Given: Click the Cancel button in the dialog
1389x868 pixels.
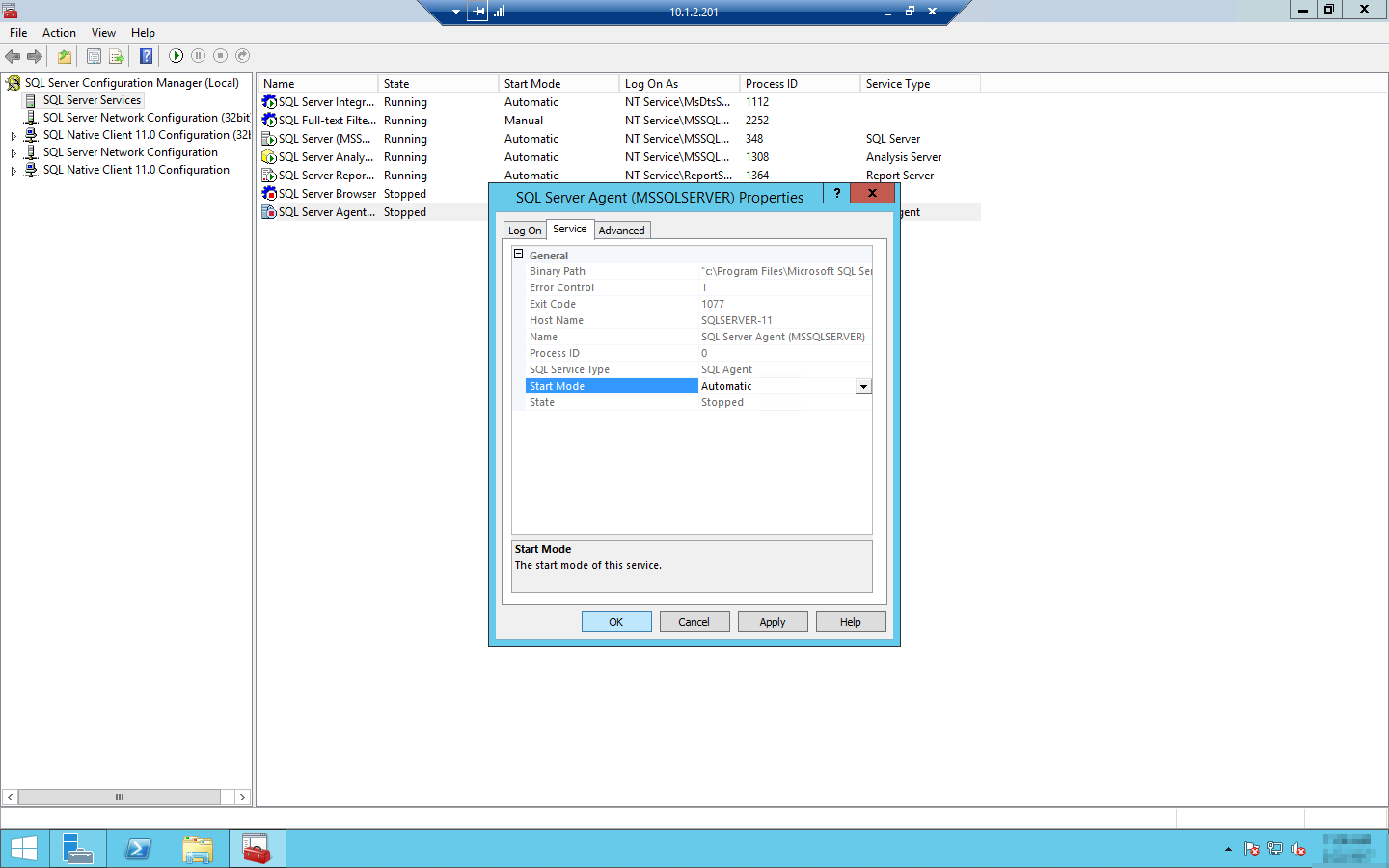Looking at the screenshot, I should (x=694, y=622).
